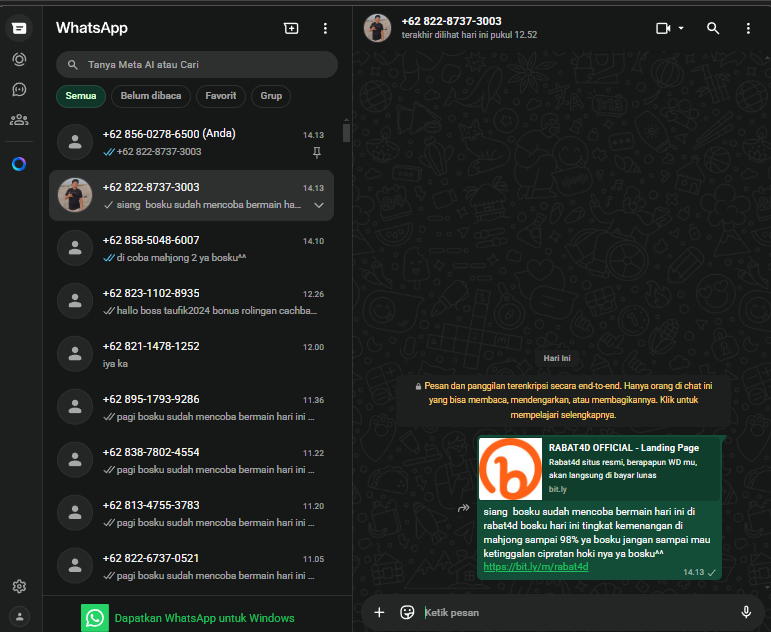
Task: Click the 'Hari Ini' date label
Action: (557, 358)
